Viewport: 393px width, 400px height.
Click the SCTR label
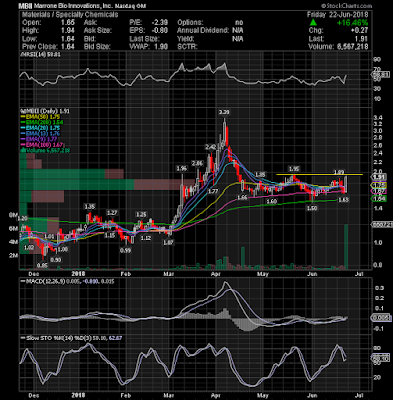[x=187, y=47]
